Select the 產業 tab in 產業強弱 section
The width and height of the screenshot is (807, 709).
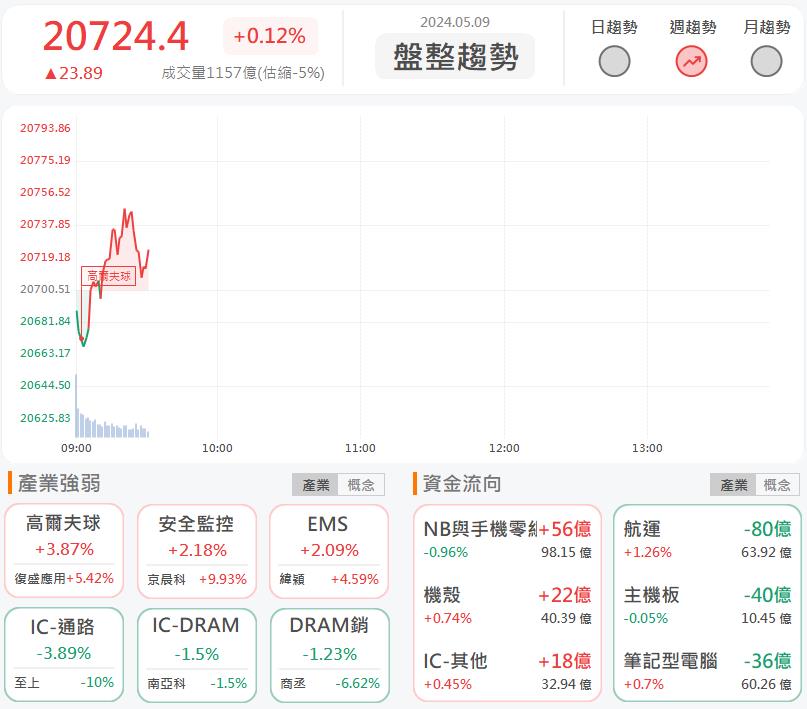coord(315,485)
